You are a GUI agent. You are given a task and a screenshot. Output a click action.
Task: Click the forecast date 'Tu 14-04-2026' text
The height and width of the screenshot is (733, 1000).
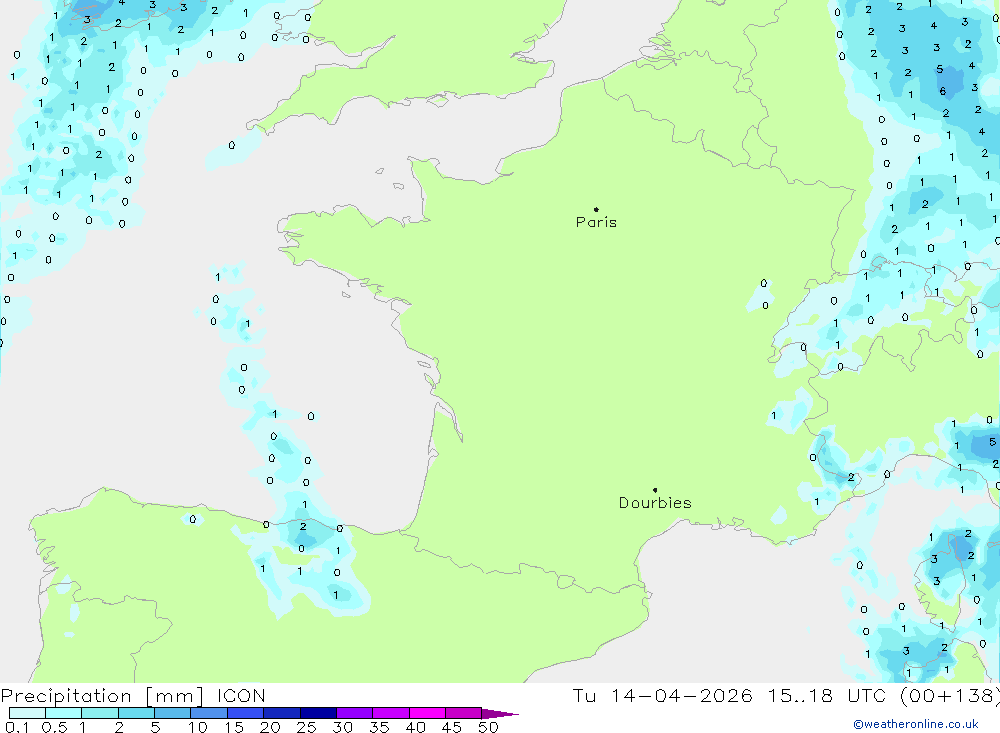pyautogui.click(x=662, y=695)
